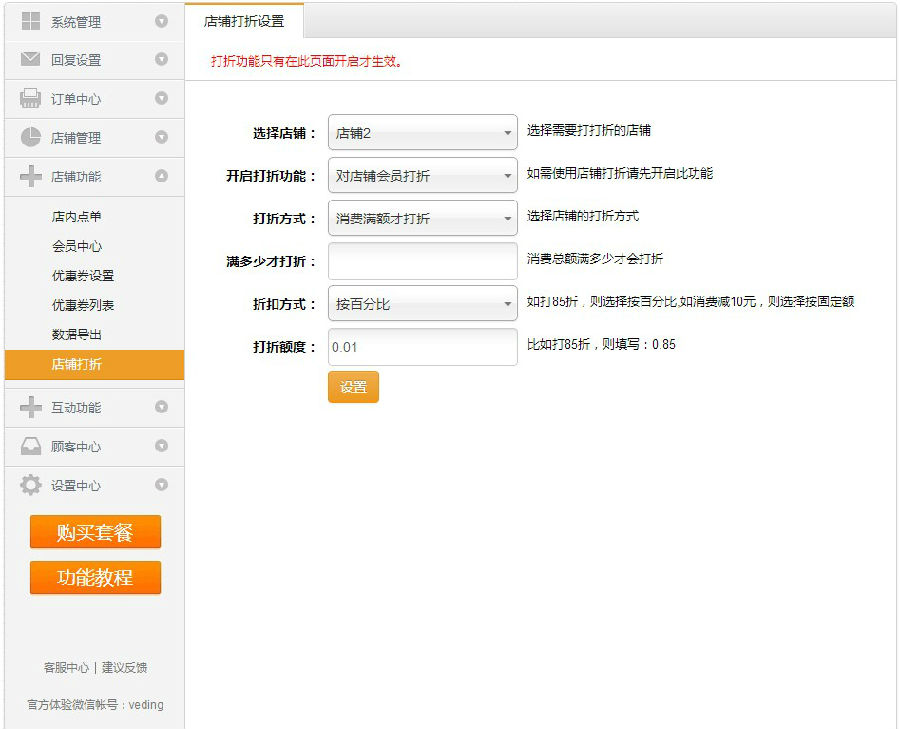This screenshot has width=900, height=729.
Task: Click the 互动功能 menu label
Action: [76, 408]
